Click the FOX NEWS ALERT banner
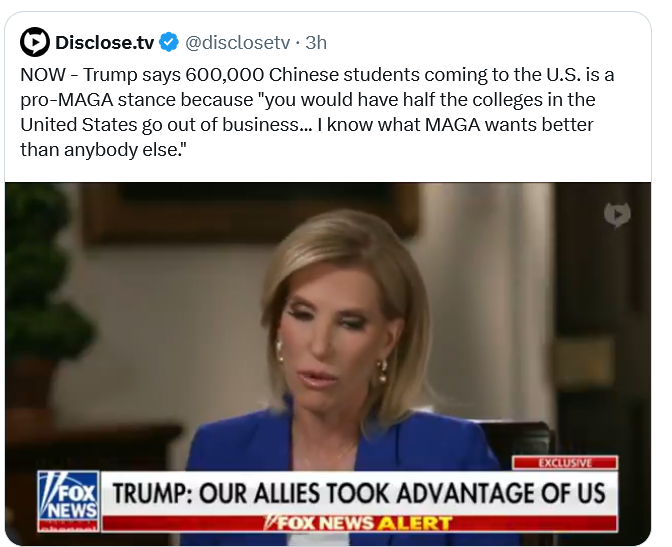The image size is (672, 547). click(359, 523)
